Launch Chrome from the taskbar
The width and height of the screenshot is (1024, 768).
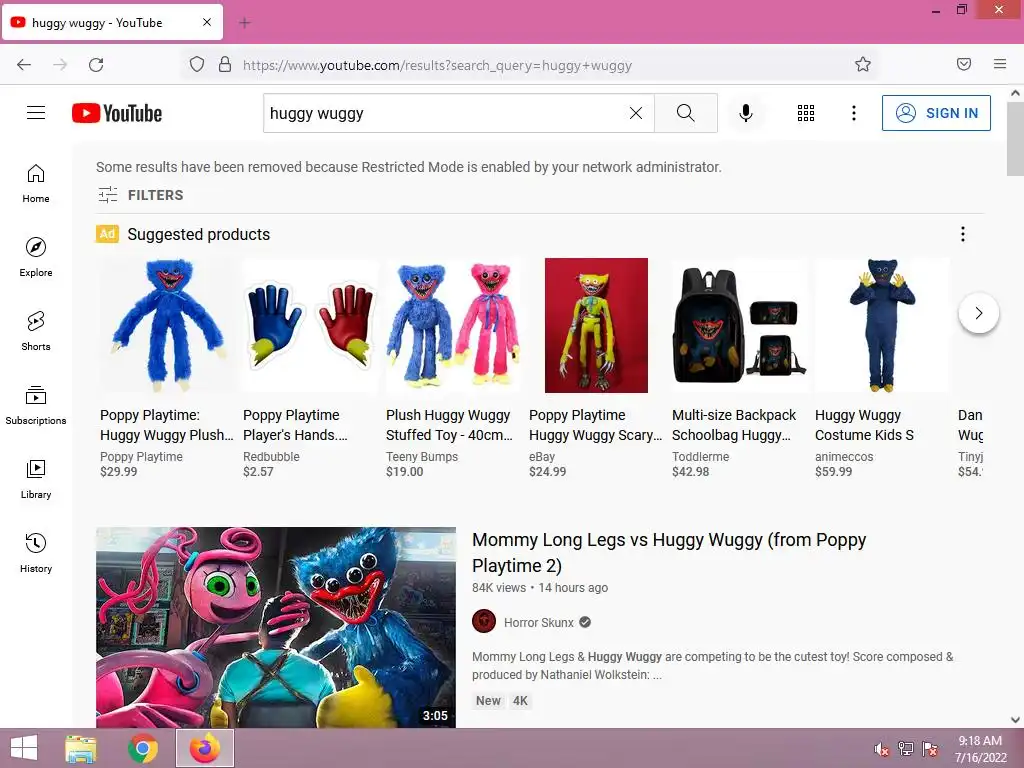[143, 748]
